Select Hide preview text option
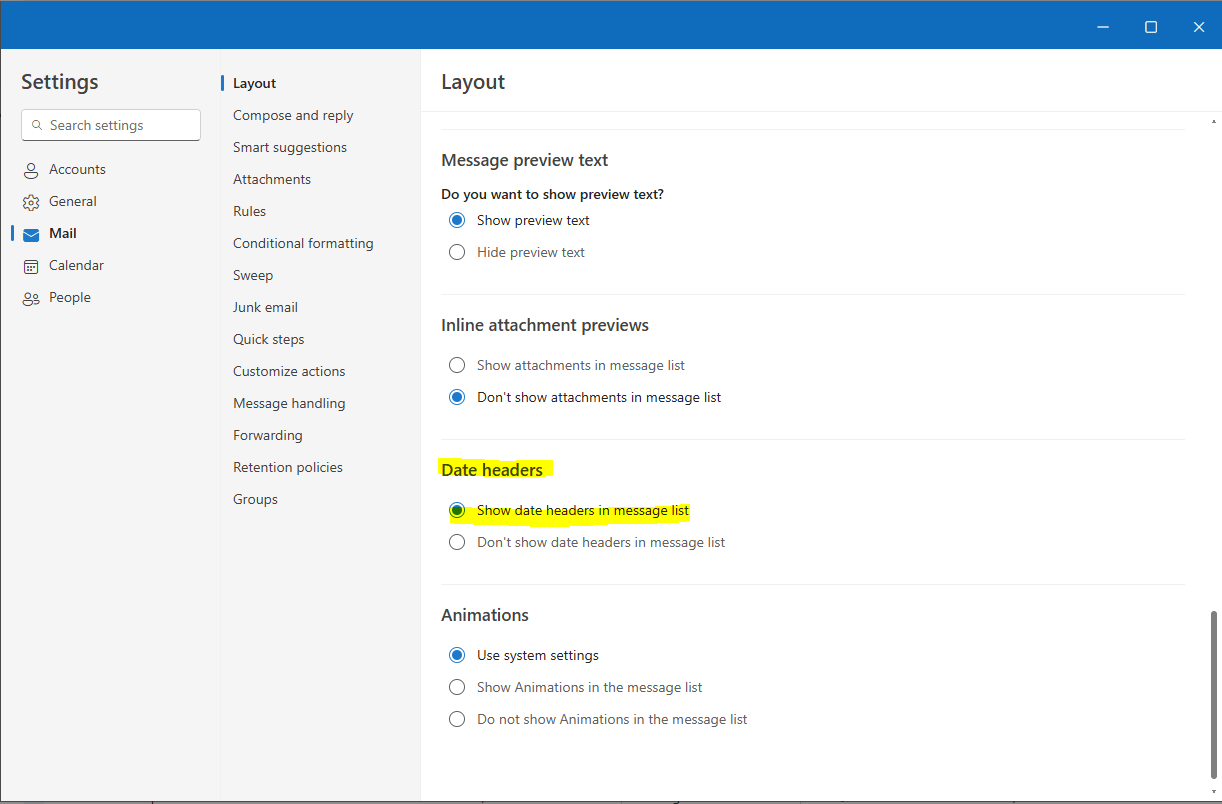1222x804 pixels. pyautogui.click(x=457, y=252)
